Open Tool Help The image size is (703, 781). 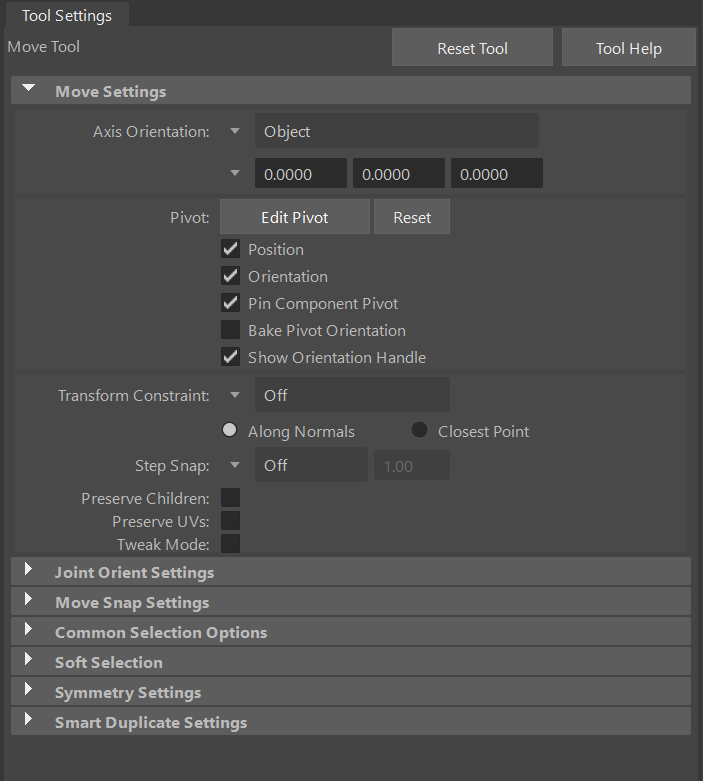coord(628,48)
